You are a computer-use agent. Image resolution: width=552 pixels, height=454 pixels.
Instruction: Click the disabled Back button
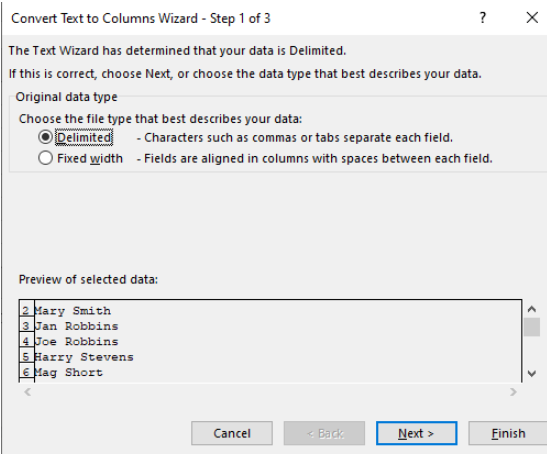pyautogui.click(x=324, y=433)
